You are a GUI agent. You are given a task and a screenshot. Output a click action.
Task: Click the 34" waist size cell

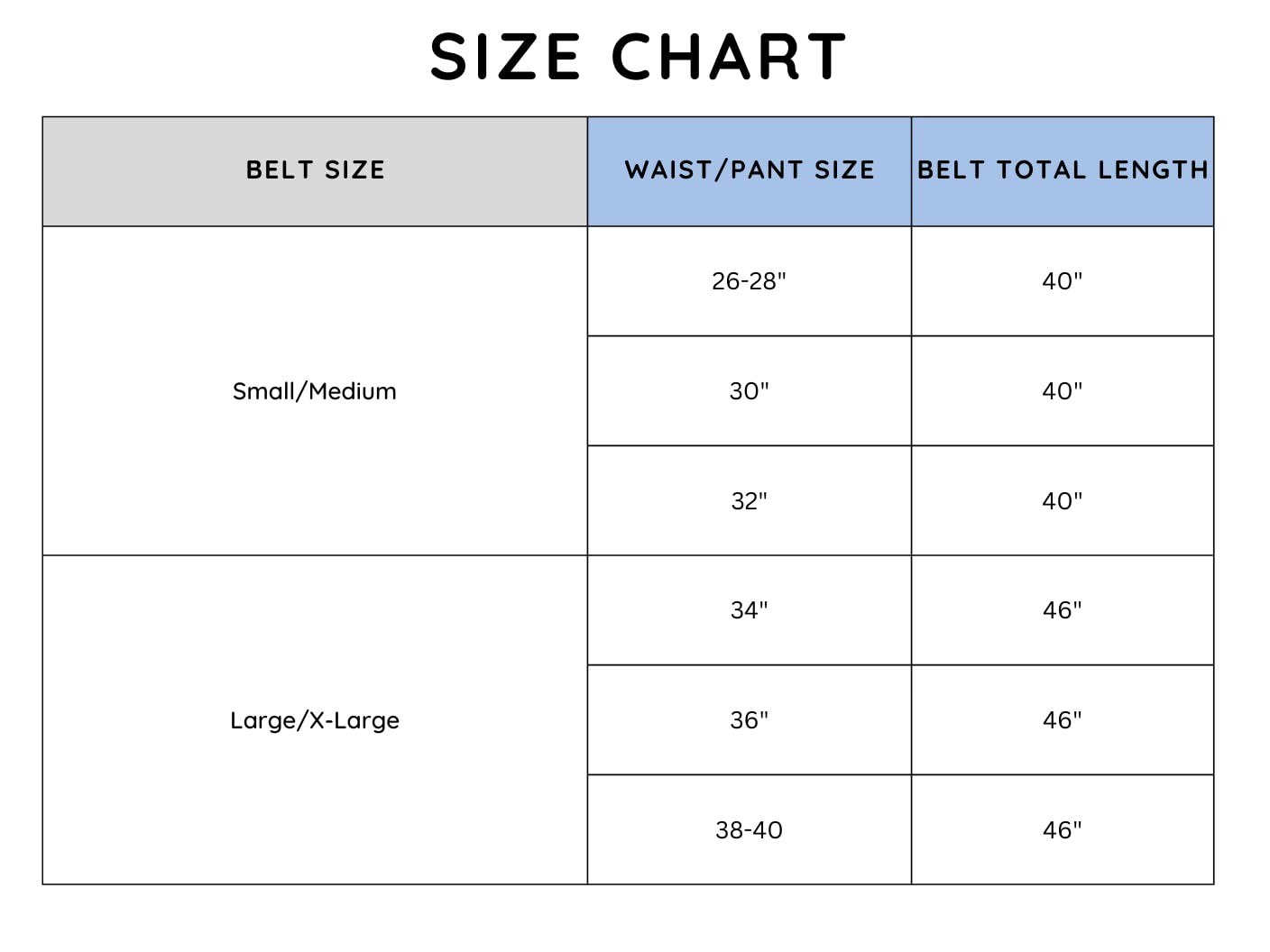click(749, 610)
